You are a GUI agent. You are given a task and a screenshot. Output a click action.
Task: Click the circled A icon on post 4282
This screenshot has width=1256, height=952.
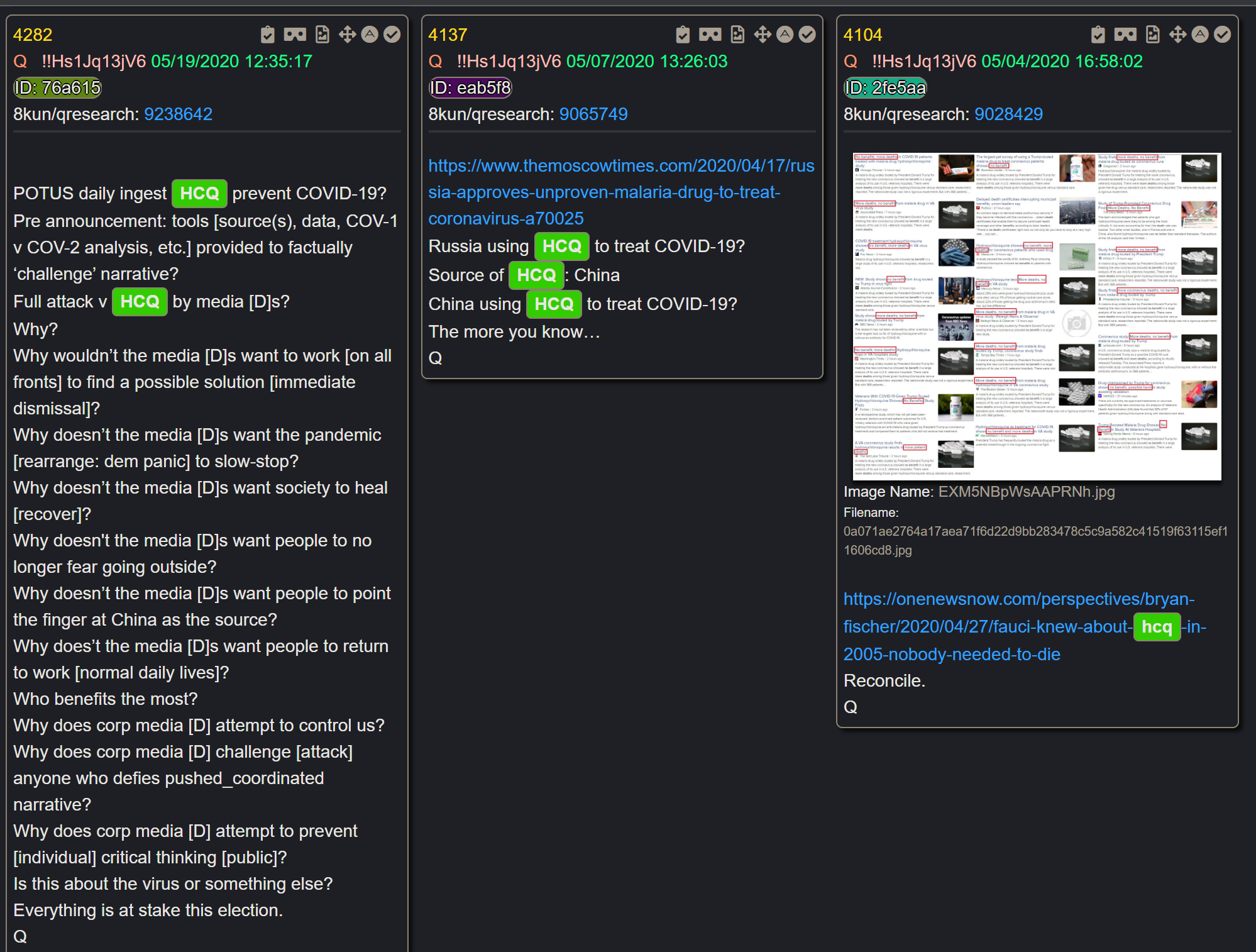coord(370,35)
